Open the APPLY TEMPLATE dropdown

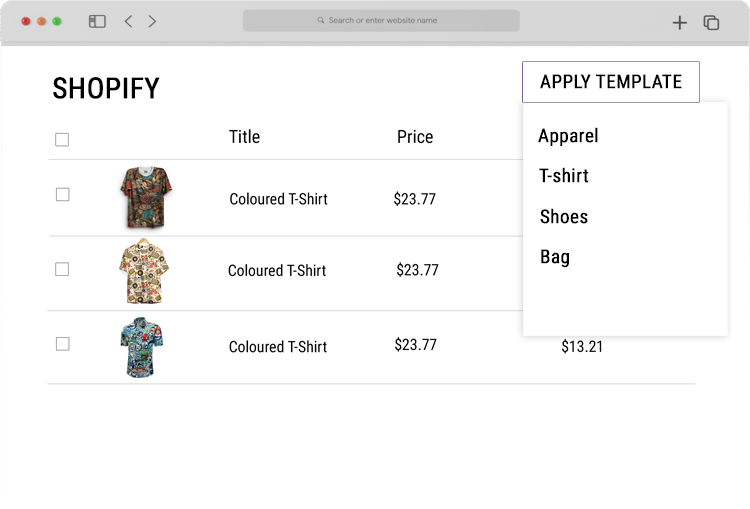(611, 82)
